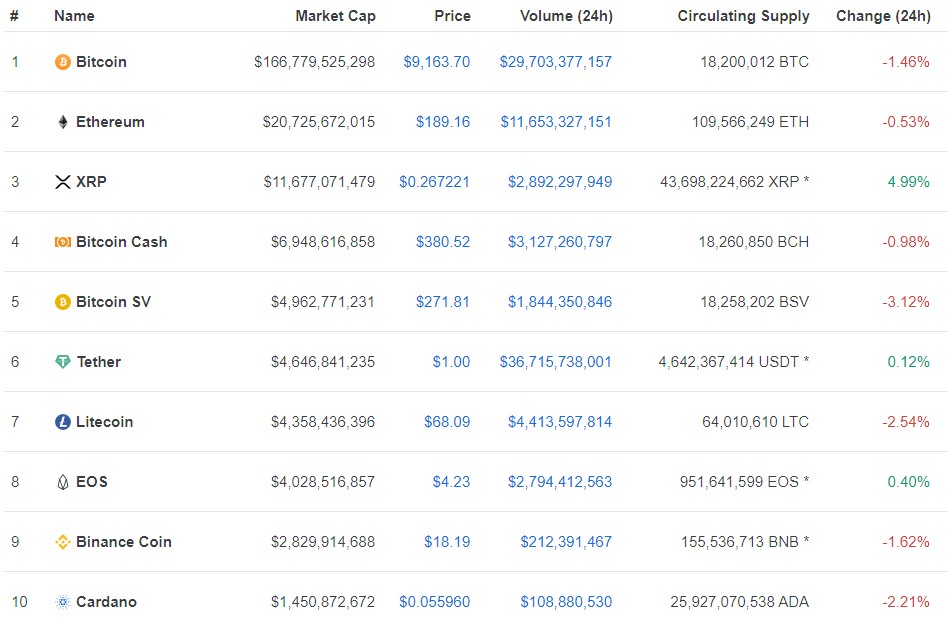948x631 pixels.
Task: Select Ethereum market cap $20,725,672,015
Action: (x=319, y=122)
